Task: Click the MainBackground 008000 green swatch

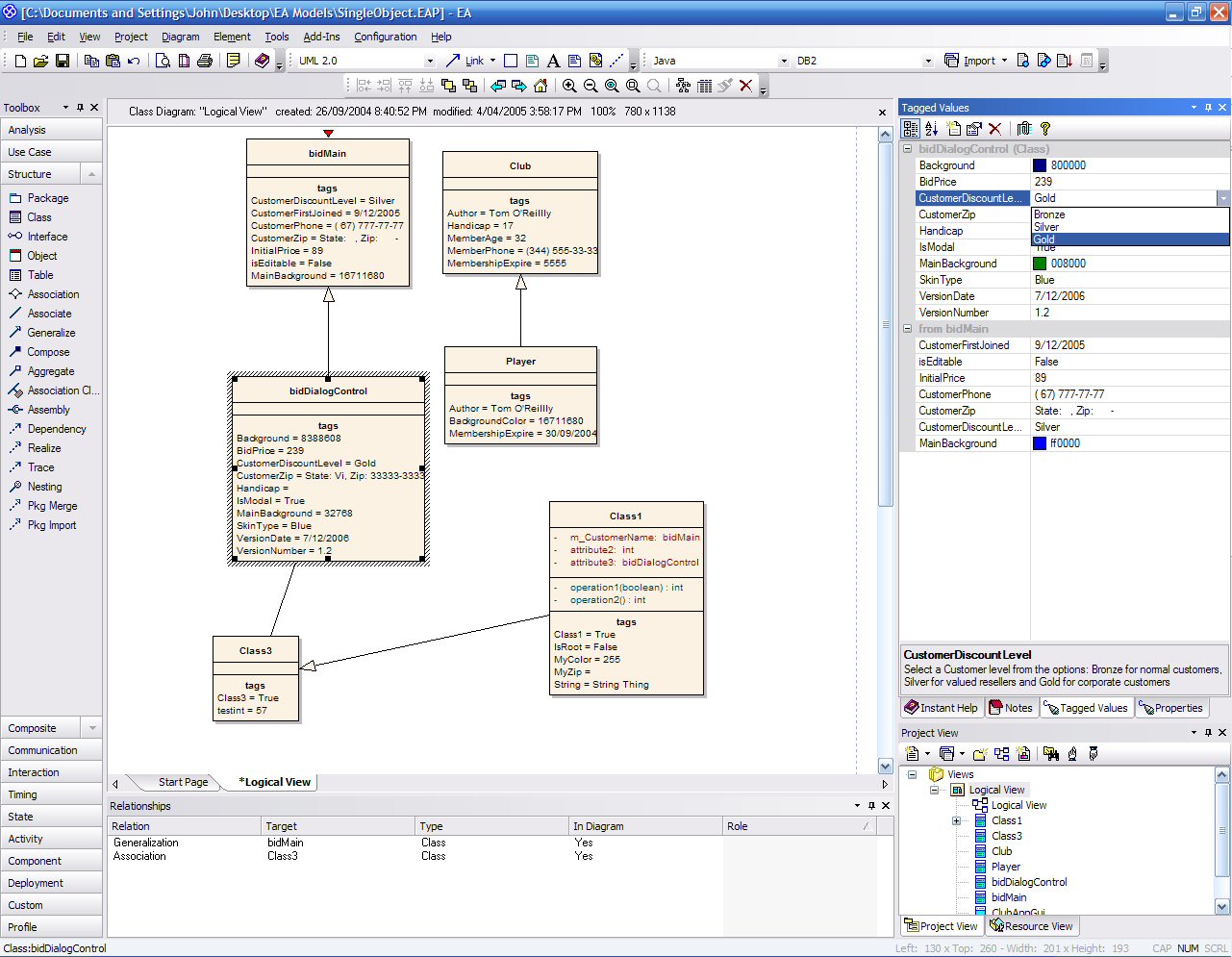Action: click(1040, 264)
